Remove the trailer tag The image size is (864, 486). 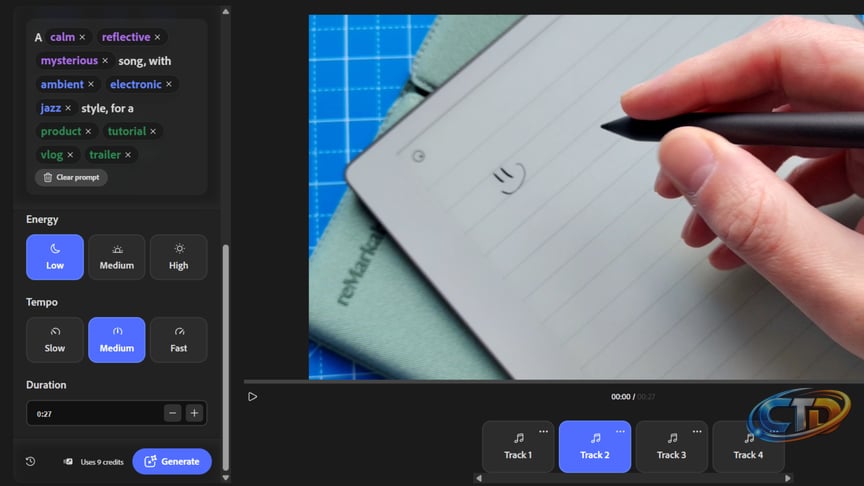128,155
